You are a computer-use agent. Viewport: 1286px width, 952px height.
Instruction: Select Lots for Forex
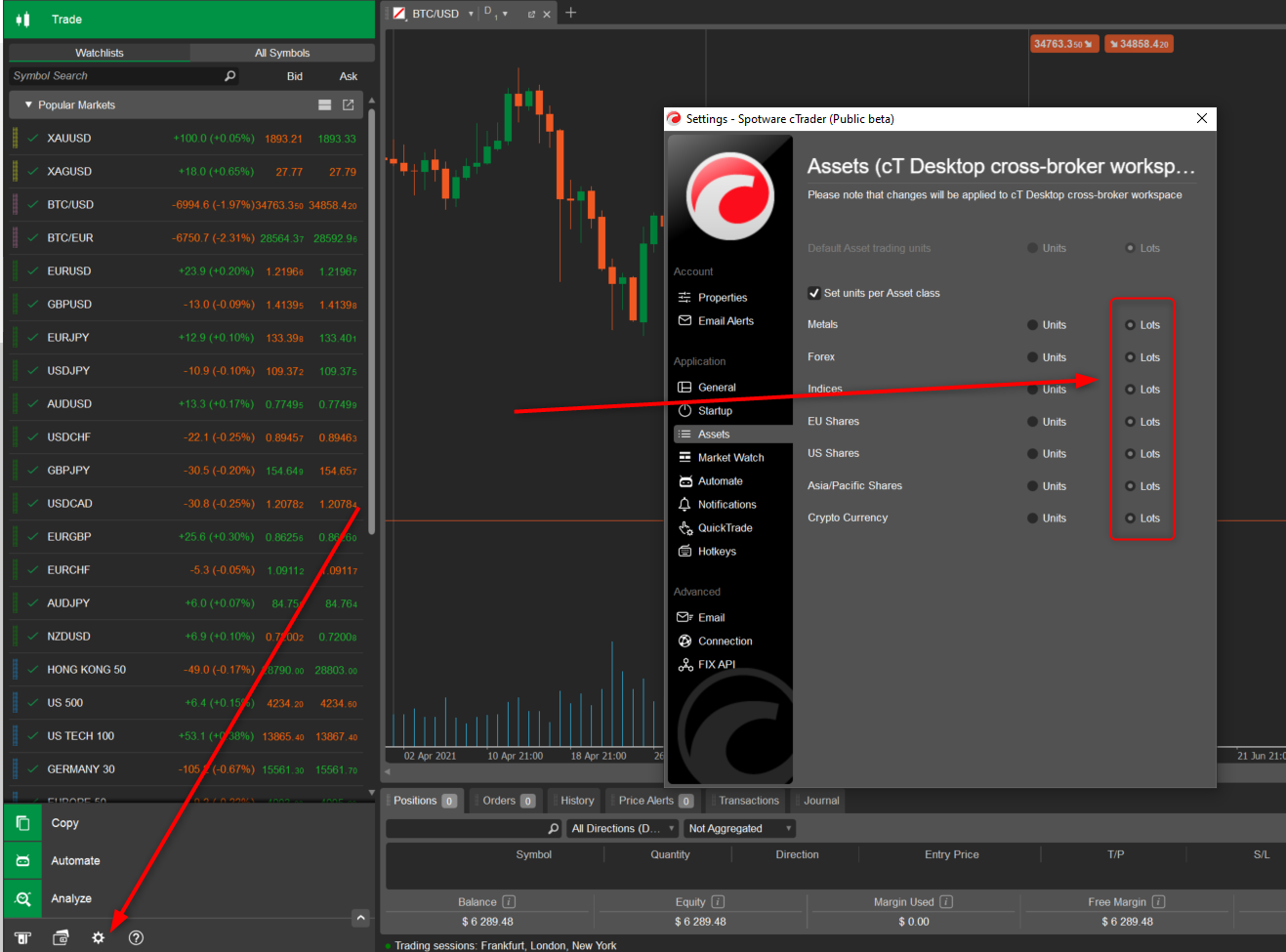1131,357
